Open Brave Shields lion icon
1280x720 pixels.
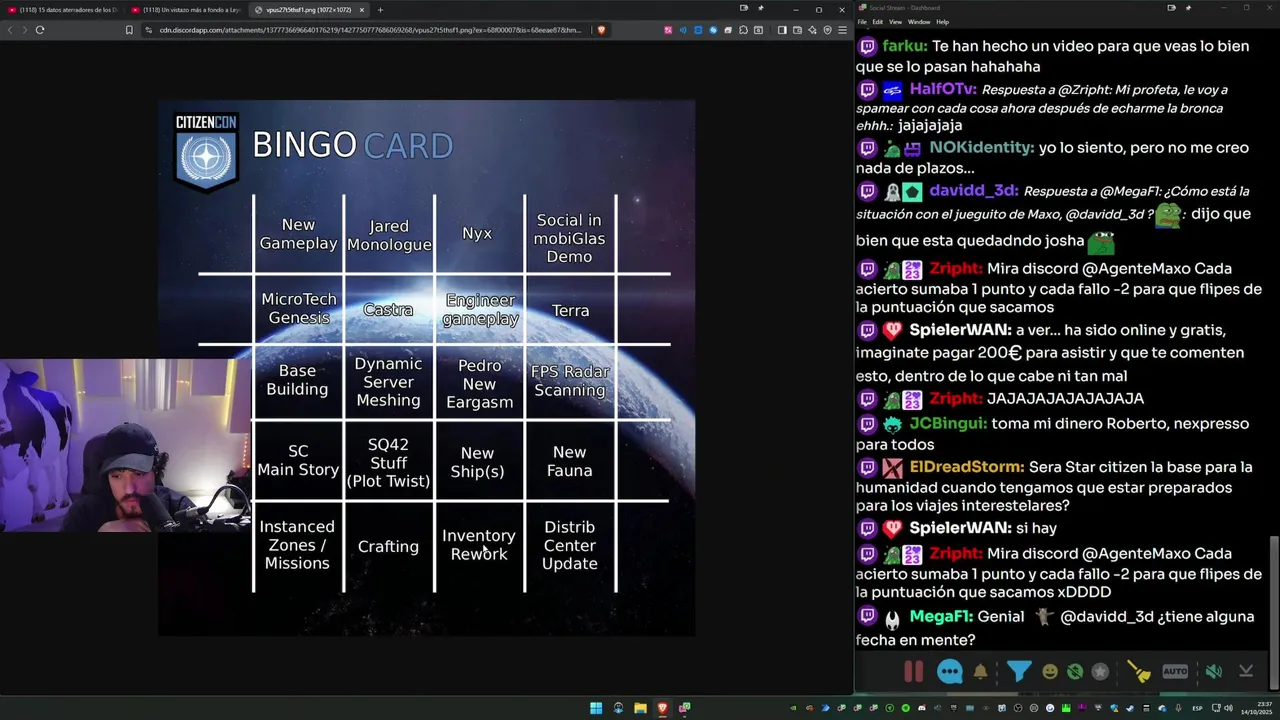(x=601, y=30)
